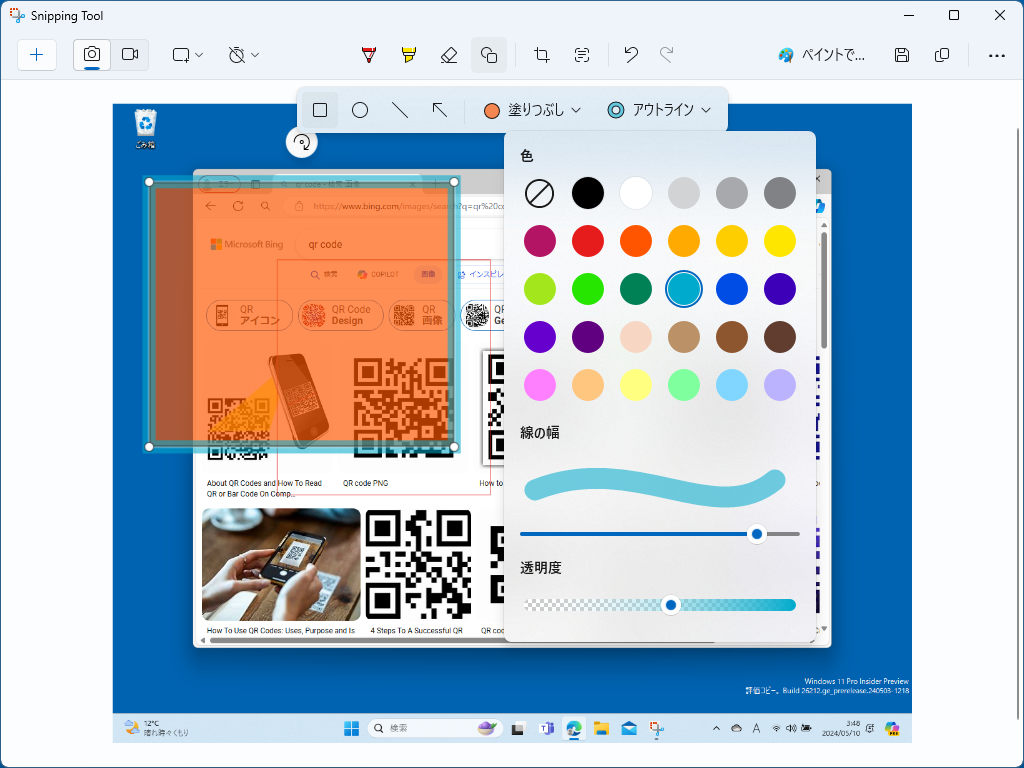Pick the dark brown color swatch

[780, 337]
